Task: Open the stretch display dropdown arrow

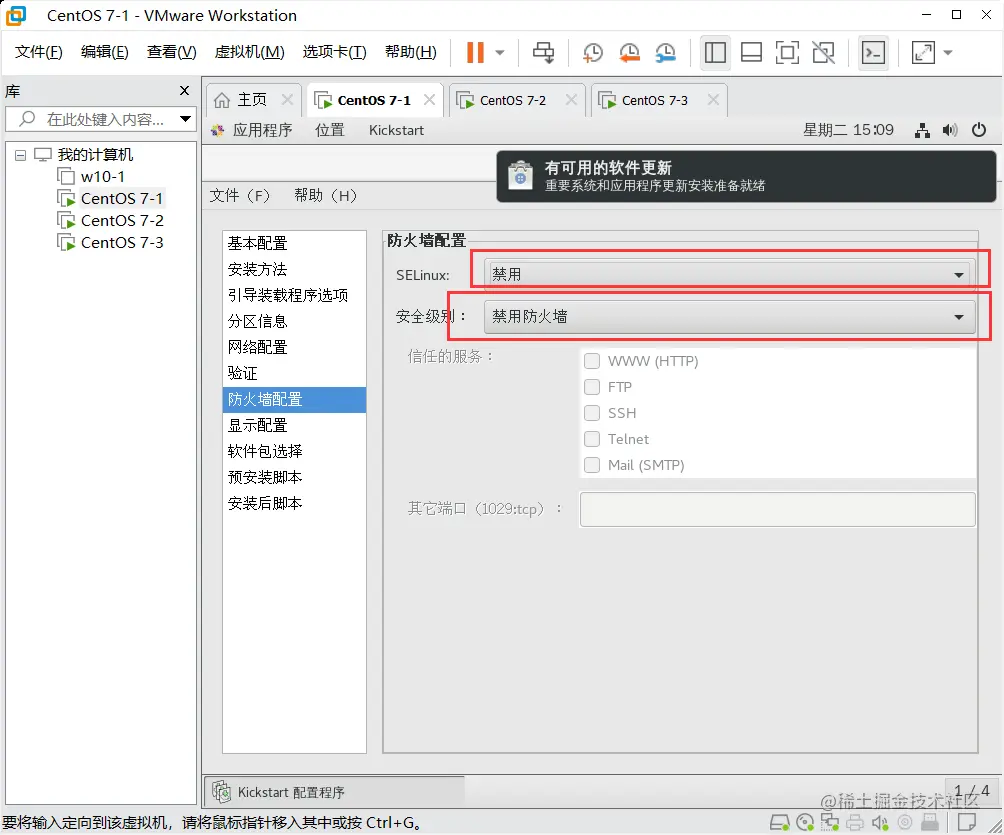Action: pyautogui.click(x=948, y=53)
